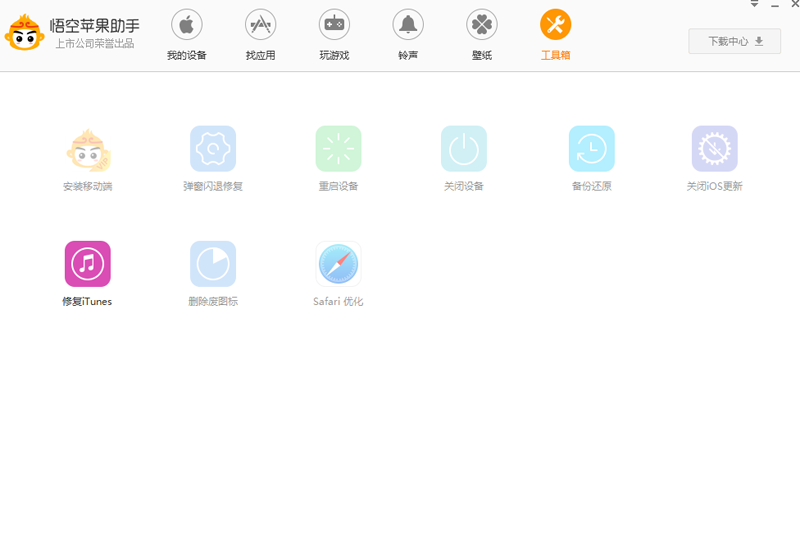Launch 弹窗闪退修复 repair tool

point(213,149)
